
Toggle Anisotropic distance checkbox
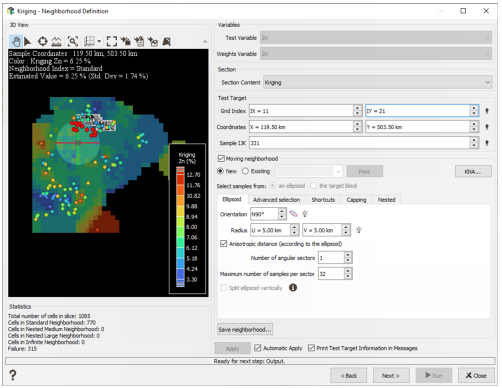tap(224, 244)
